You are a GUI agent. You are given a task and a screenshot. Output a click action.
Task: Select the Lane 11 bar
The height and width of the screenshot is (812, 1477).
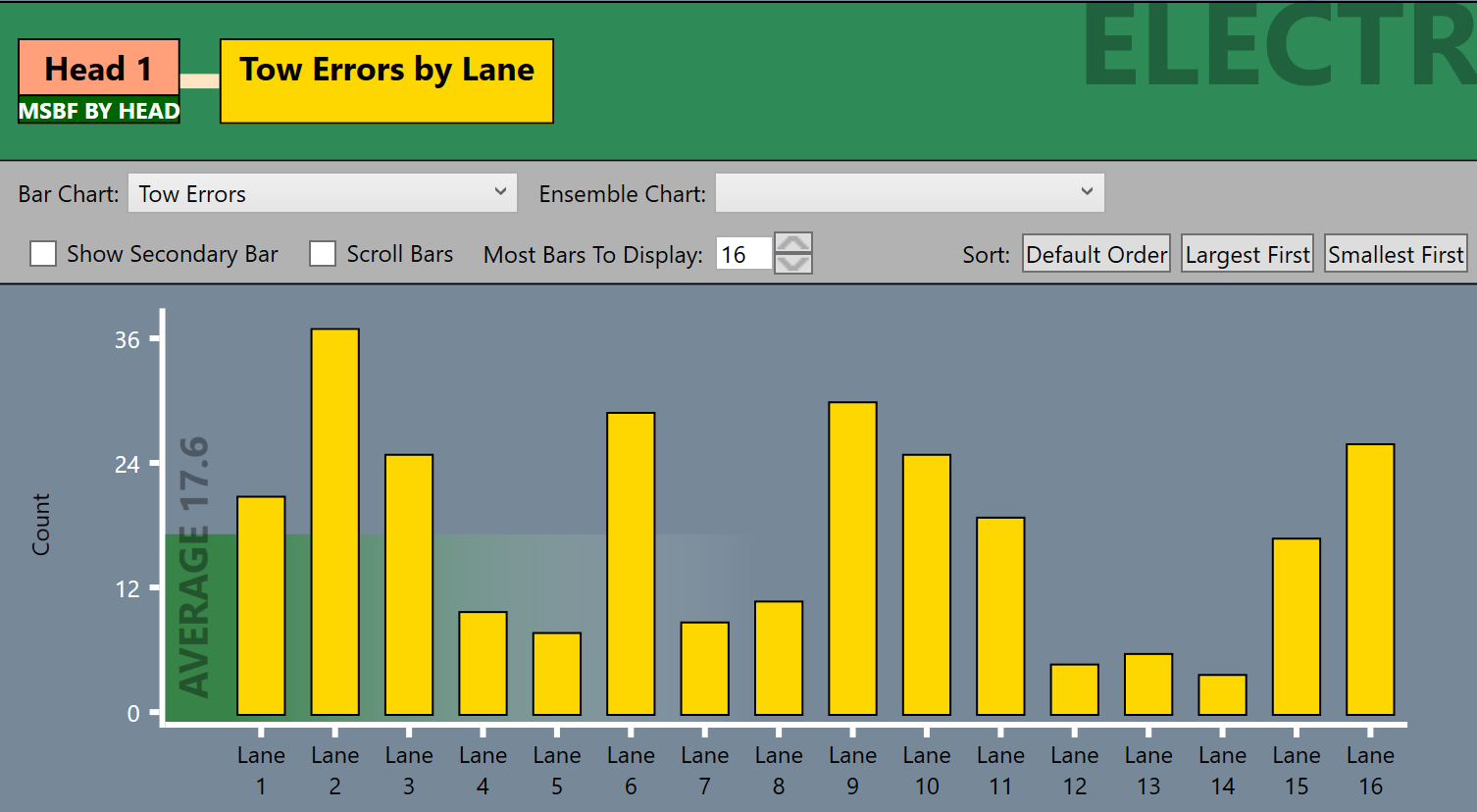click(1000, 616)
